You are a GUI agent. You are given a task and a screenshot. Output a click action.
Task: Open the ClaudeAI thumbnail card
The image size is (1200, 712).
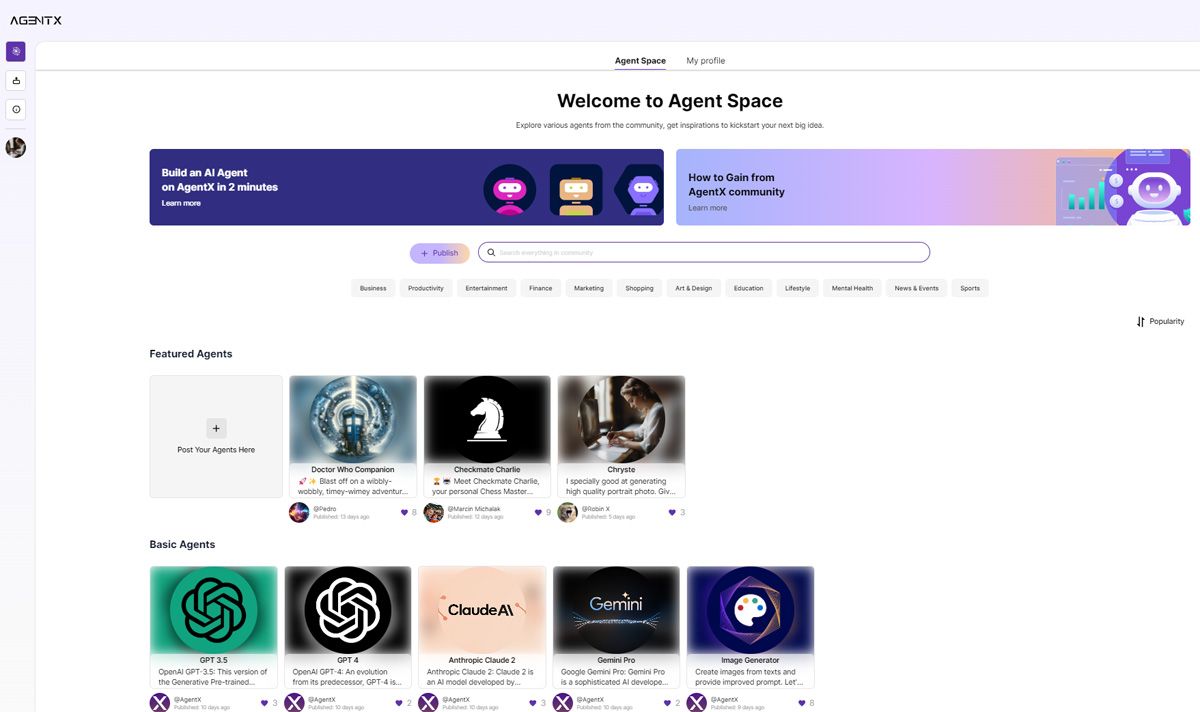point(482,610)
